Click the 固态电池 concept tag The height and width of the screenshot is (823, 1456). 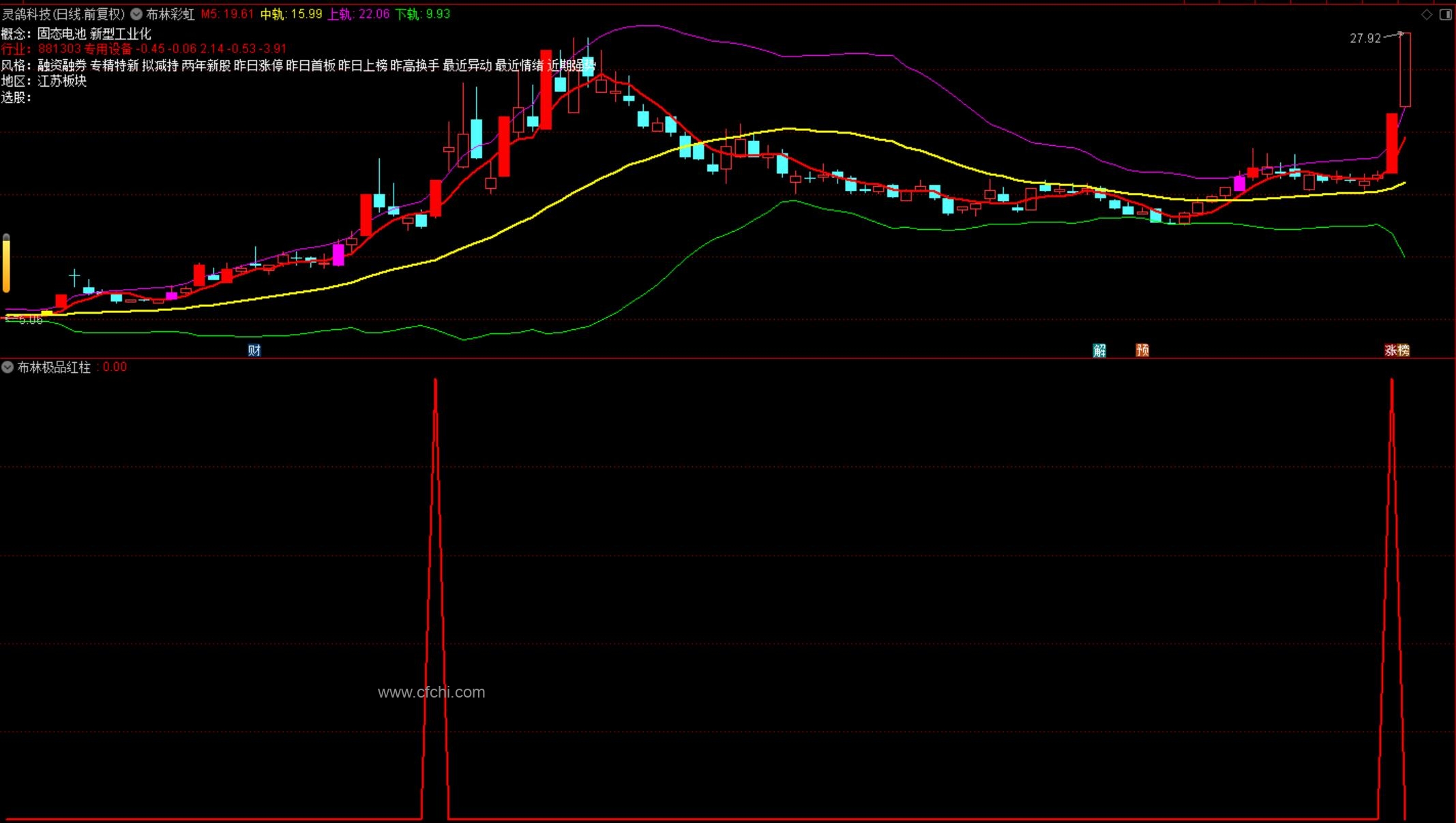(61, 33)
